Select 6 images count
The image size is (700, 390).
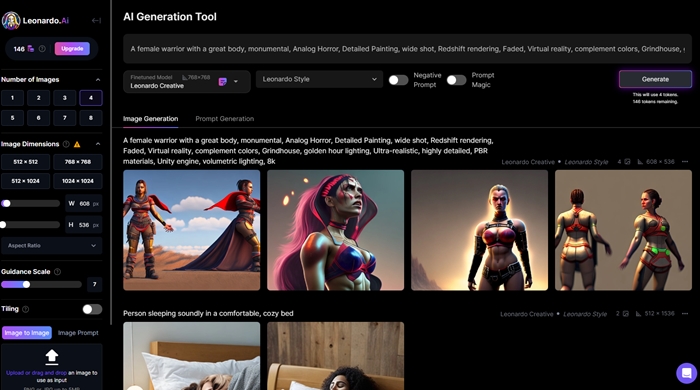point(38,118)
